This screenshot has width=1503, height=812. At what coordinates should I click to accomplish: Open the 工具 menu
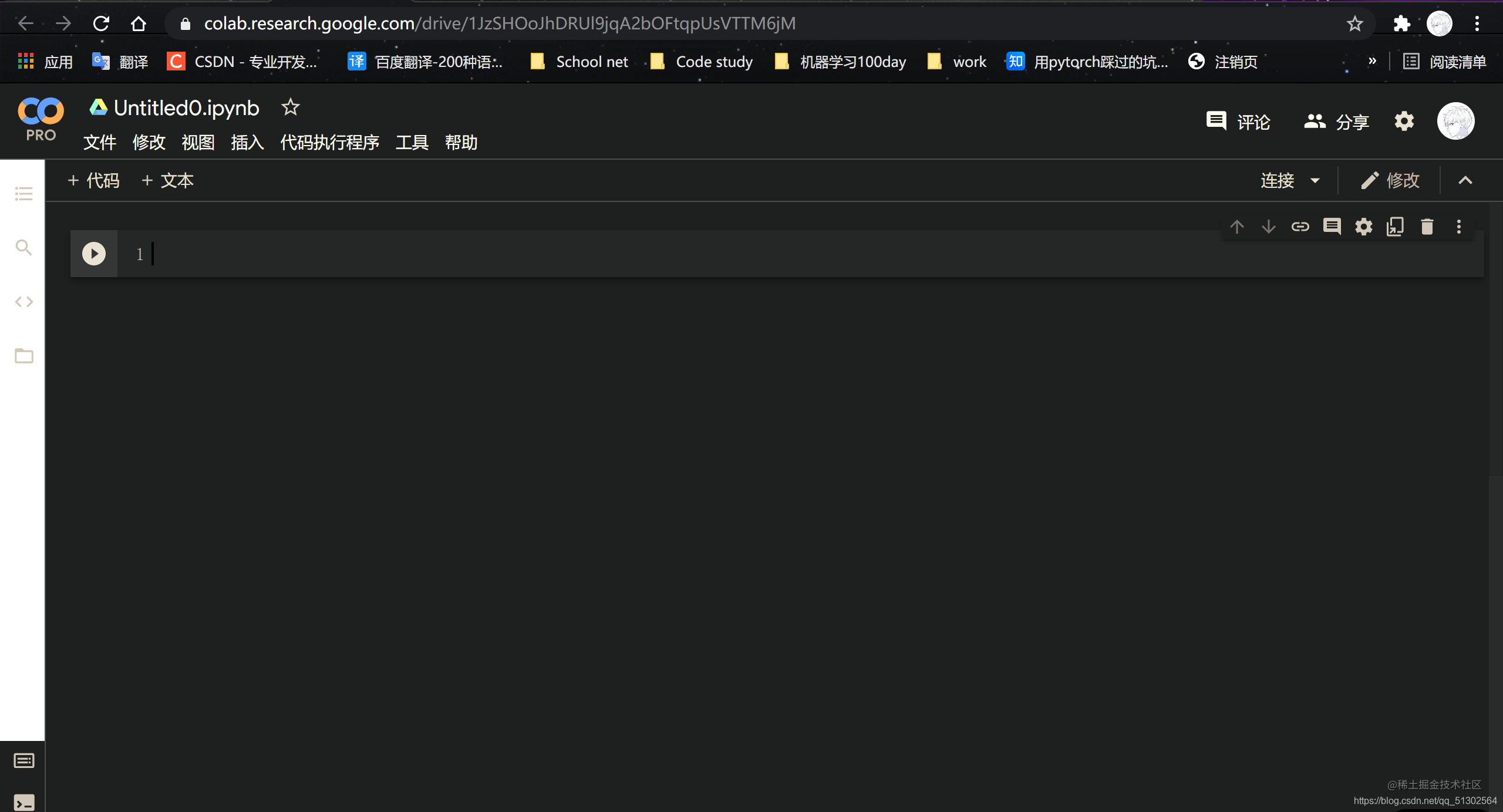tap(412, 142)
